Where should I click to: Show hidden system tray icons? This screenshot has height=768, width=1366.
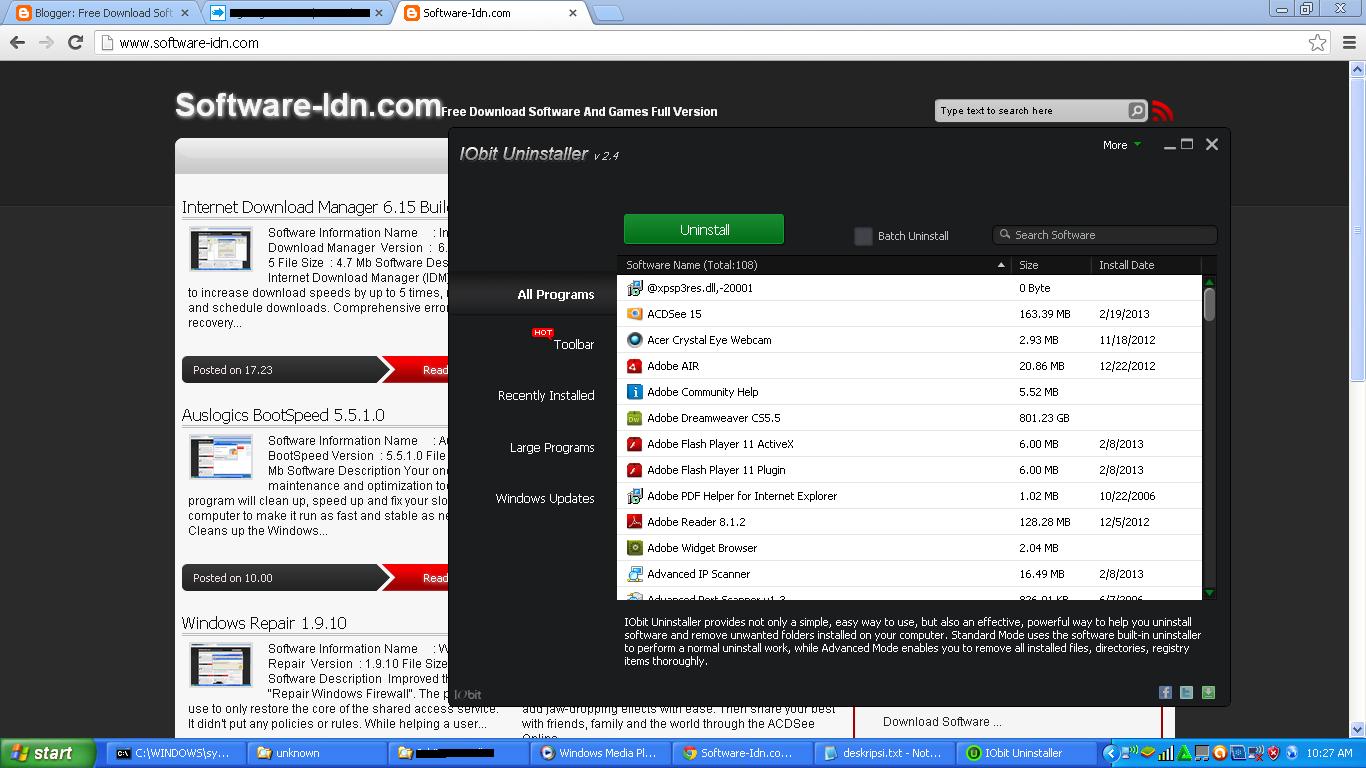(x=1110, y=753)
